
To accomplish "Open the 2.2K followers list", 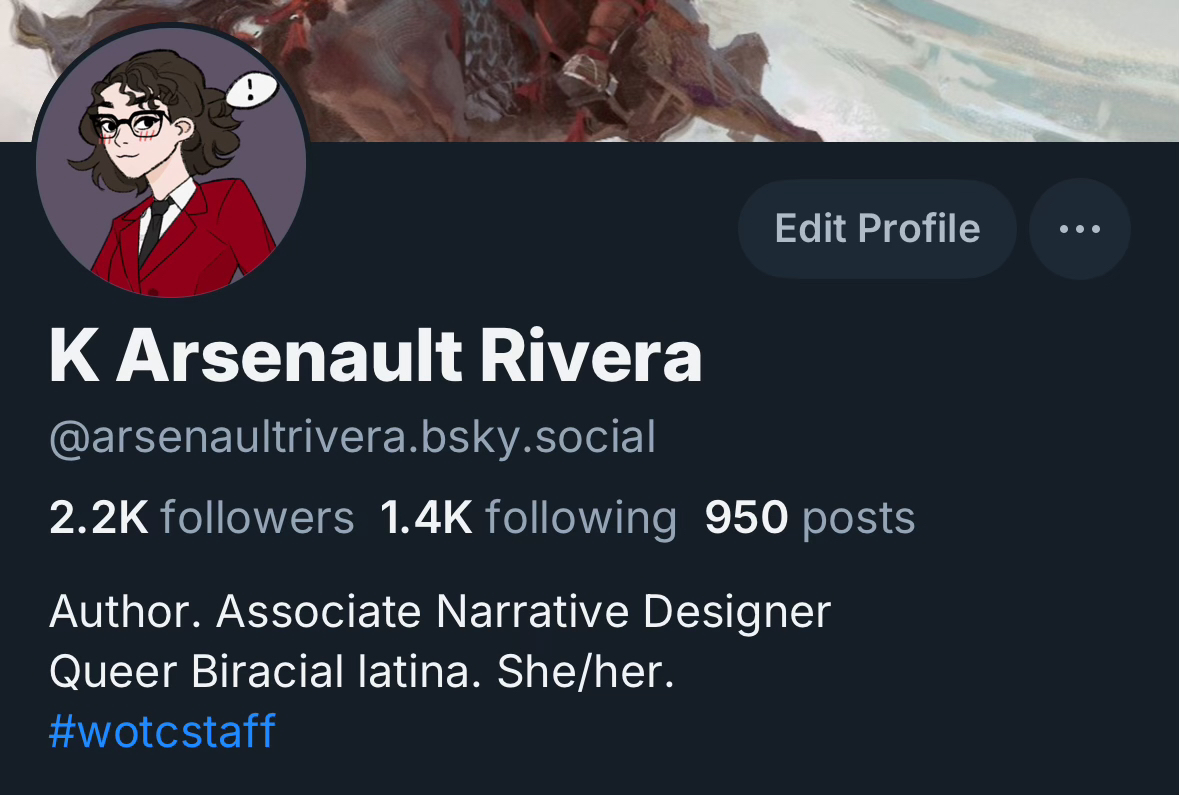I will tap(202, 517).
